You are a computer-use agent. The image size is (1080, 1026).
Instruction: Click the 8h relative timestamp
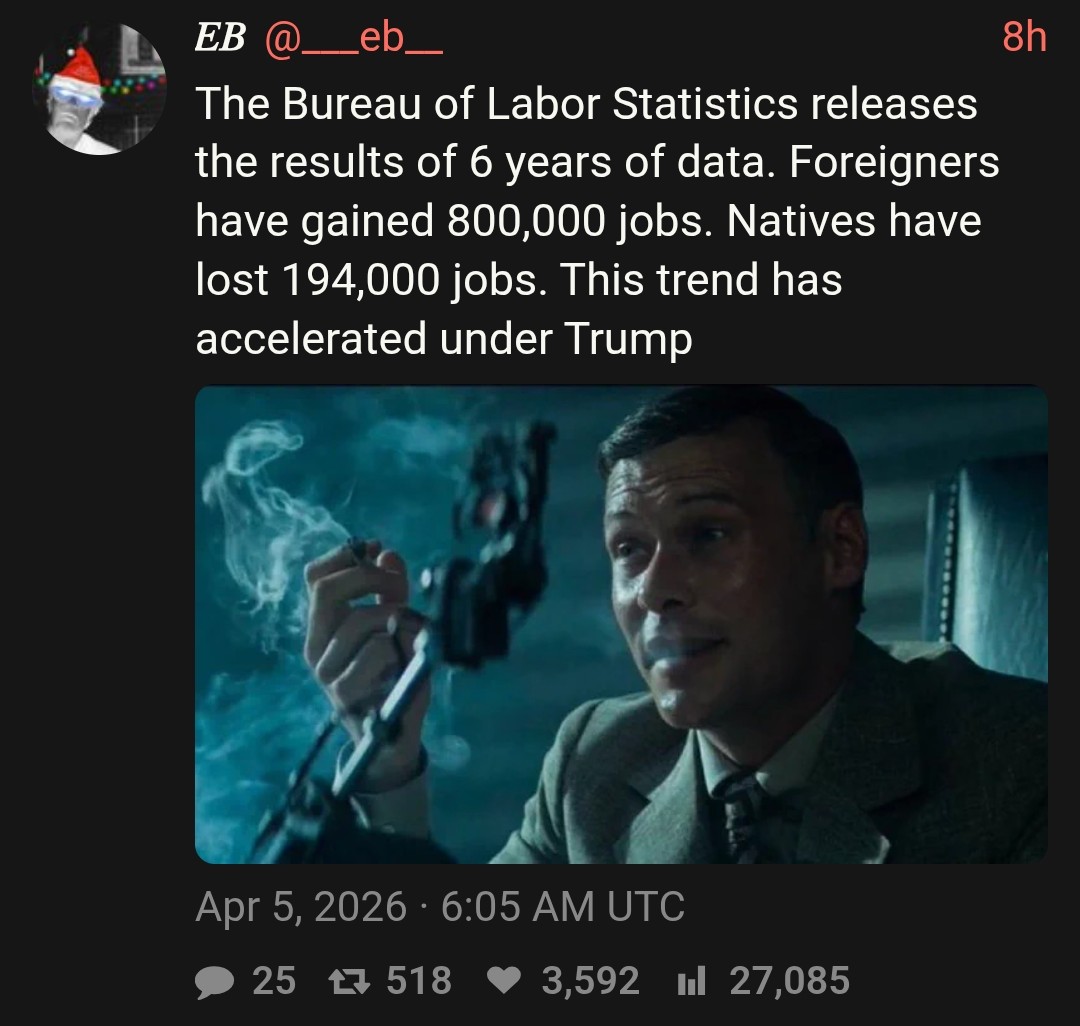1024,38
